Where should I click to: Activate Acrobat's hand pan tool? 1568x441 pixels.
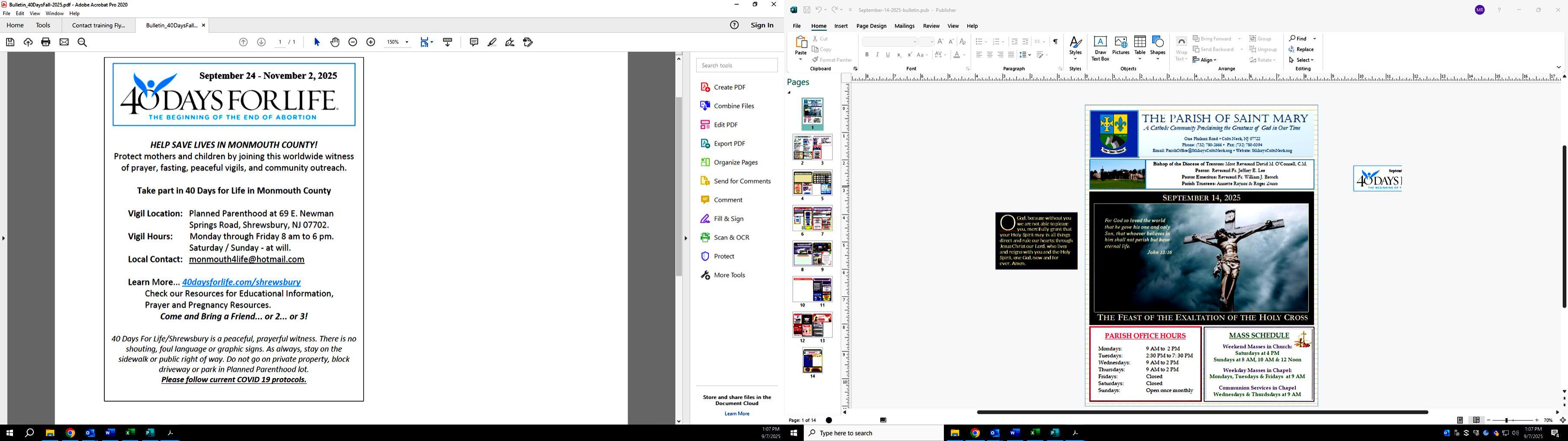(335, 42)
